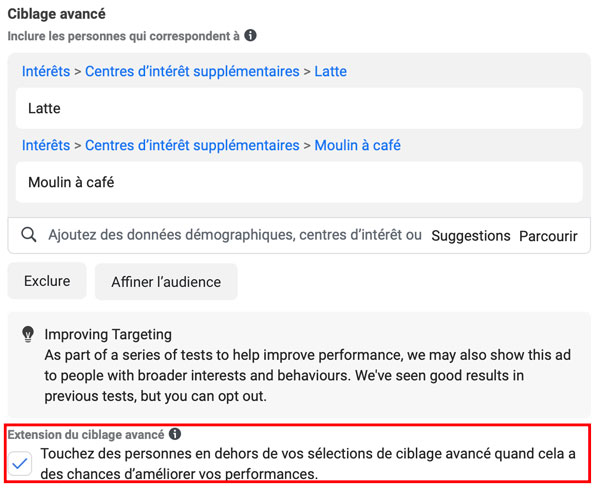Screen dimensions: 600x488
Task: Uncheck the advanced targeting extension checkbox
Action: [x=20, y=463]
